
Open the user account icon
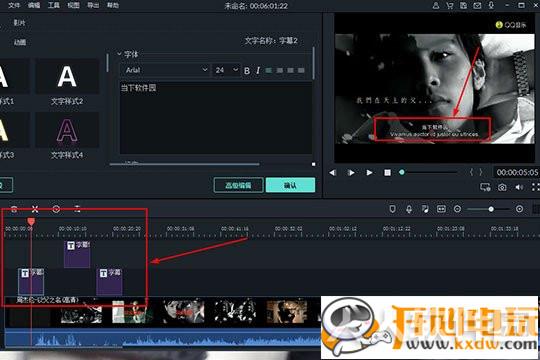[436, 5]
